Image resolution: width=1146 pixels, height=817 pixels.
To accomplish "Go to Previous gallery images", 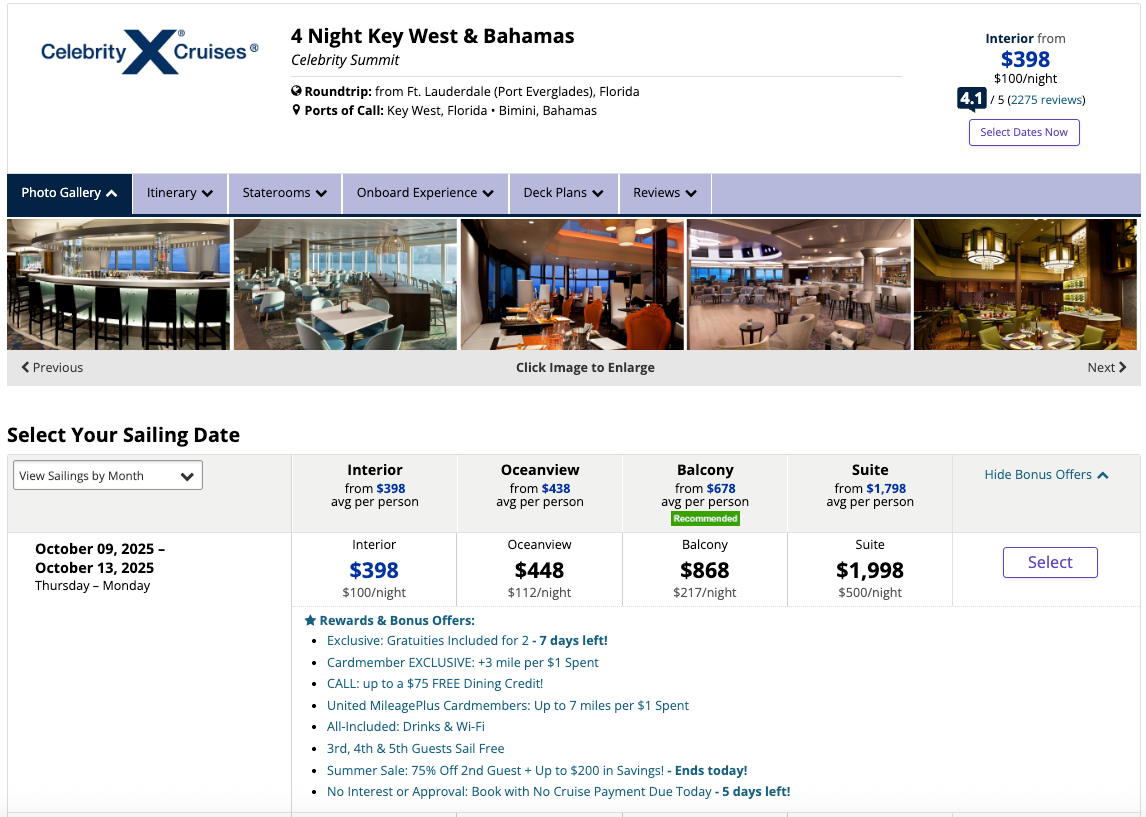I will pos(52,368).
